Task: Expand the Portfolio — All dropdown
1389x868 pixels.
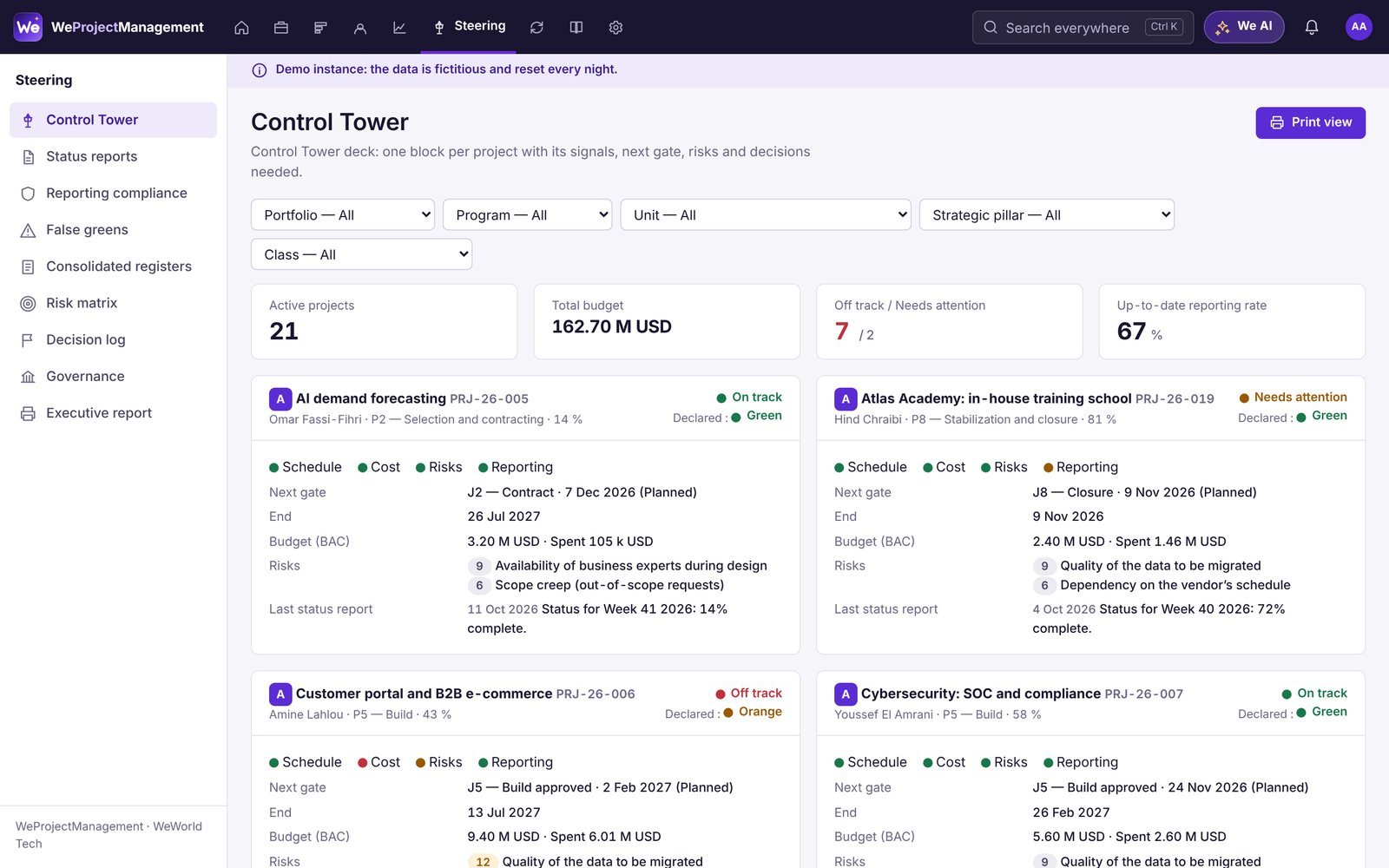Action: coord(343,214)
